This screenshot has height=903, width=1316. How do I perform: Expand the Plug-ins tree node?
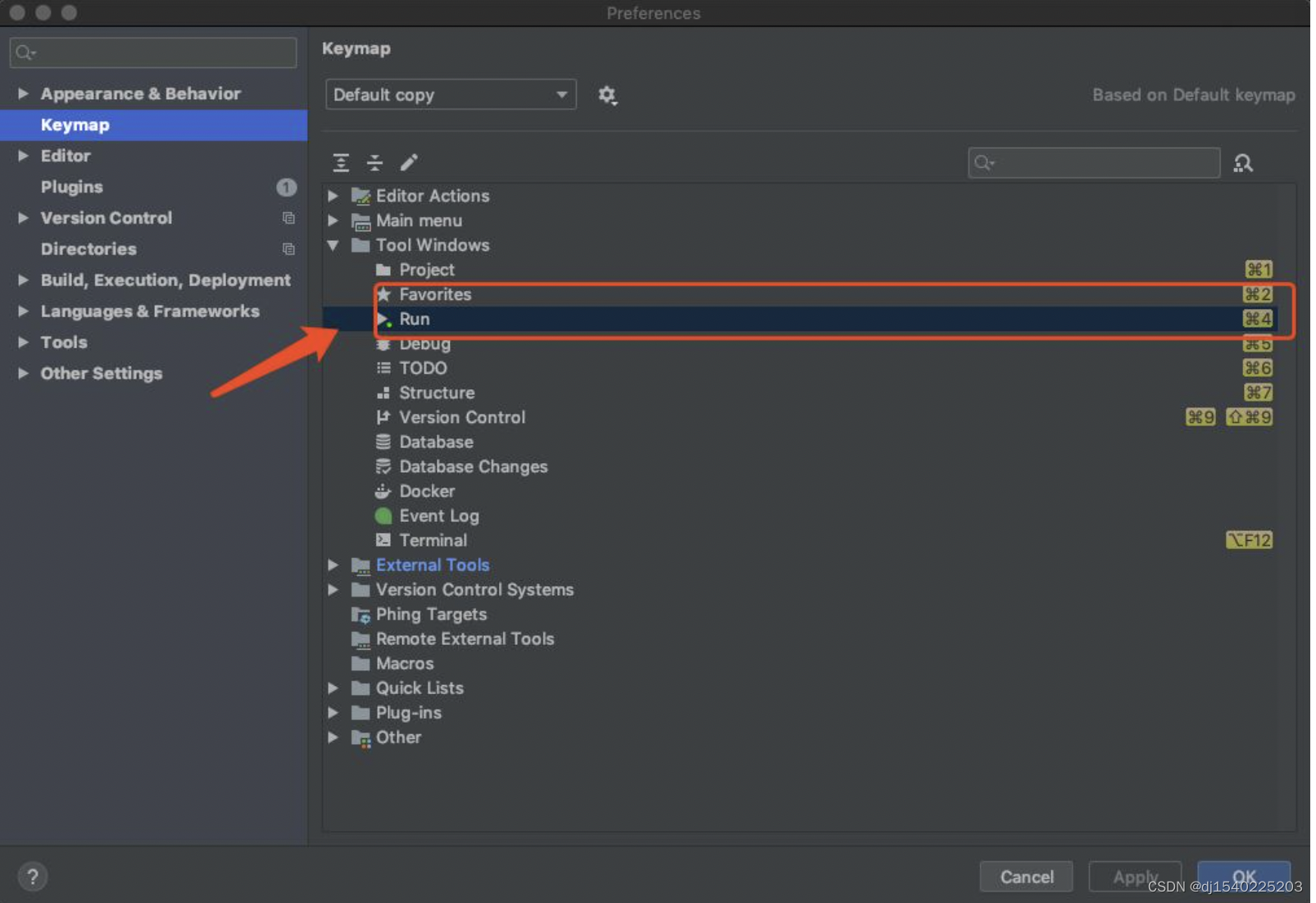coord(334,713)
